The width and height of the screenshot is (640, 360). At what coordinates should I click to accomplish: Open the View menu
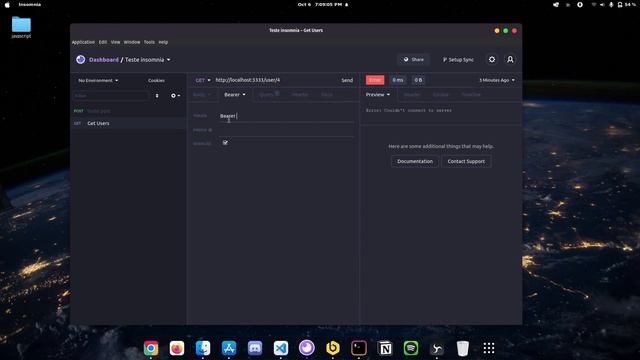pos(116,42)
